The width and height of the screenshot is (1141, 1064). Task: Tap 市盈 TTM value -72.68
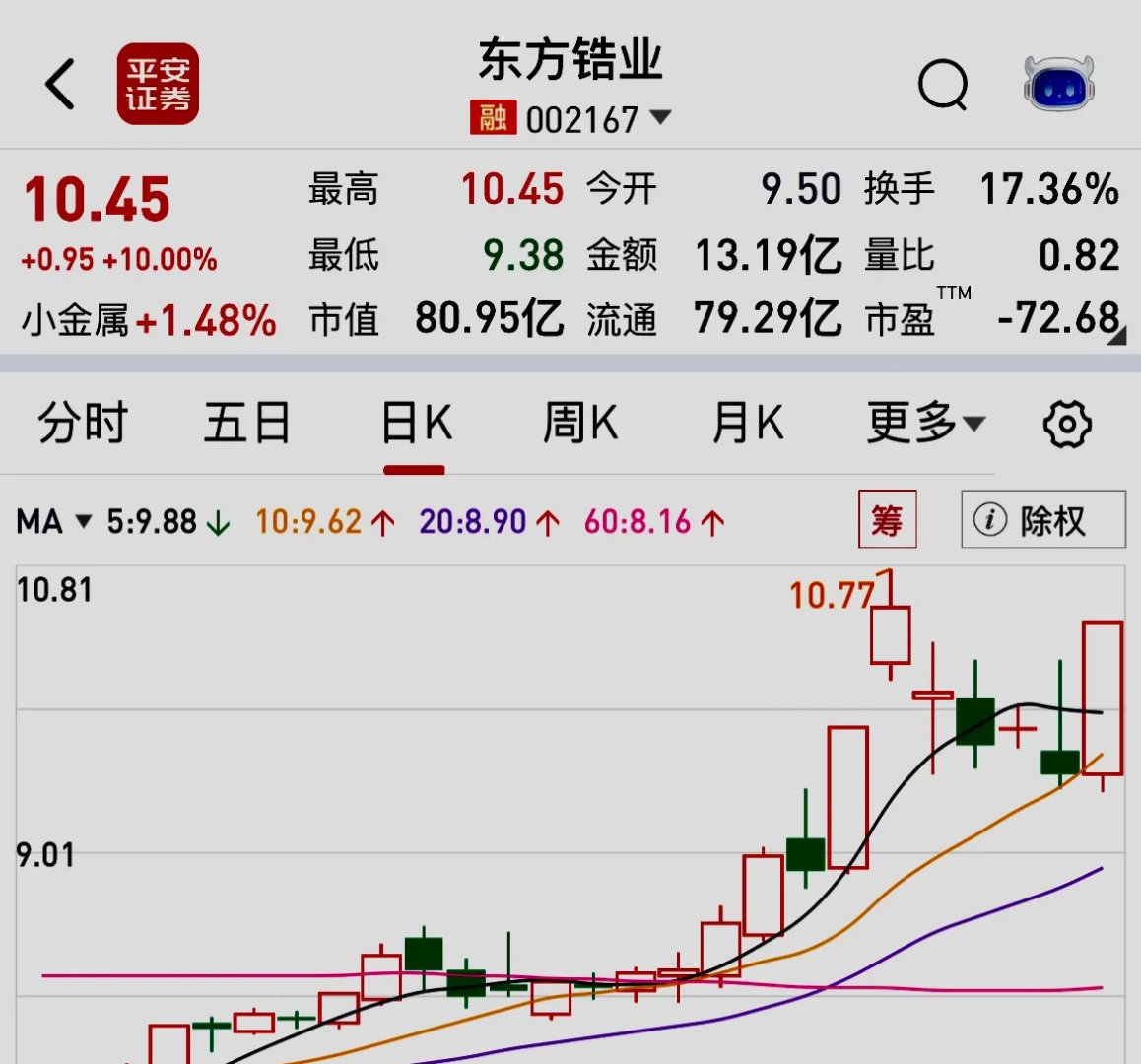pos(1059,319)
